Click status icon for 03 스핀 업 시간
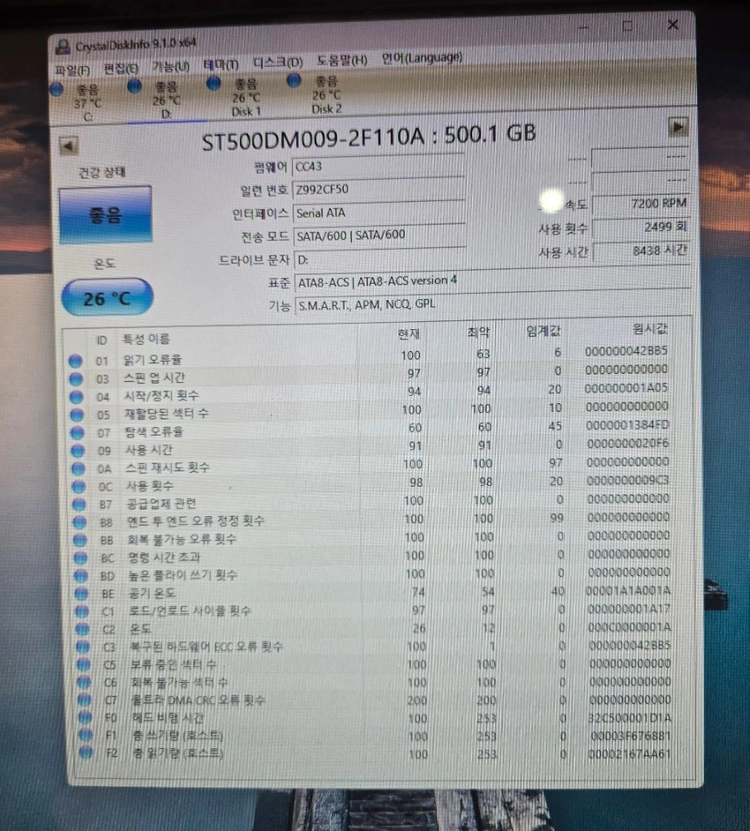 pos(76,379)
